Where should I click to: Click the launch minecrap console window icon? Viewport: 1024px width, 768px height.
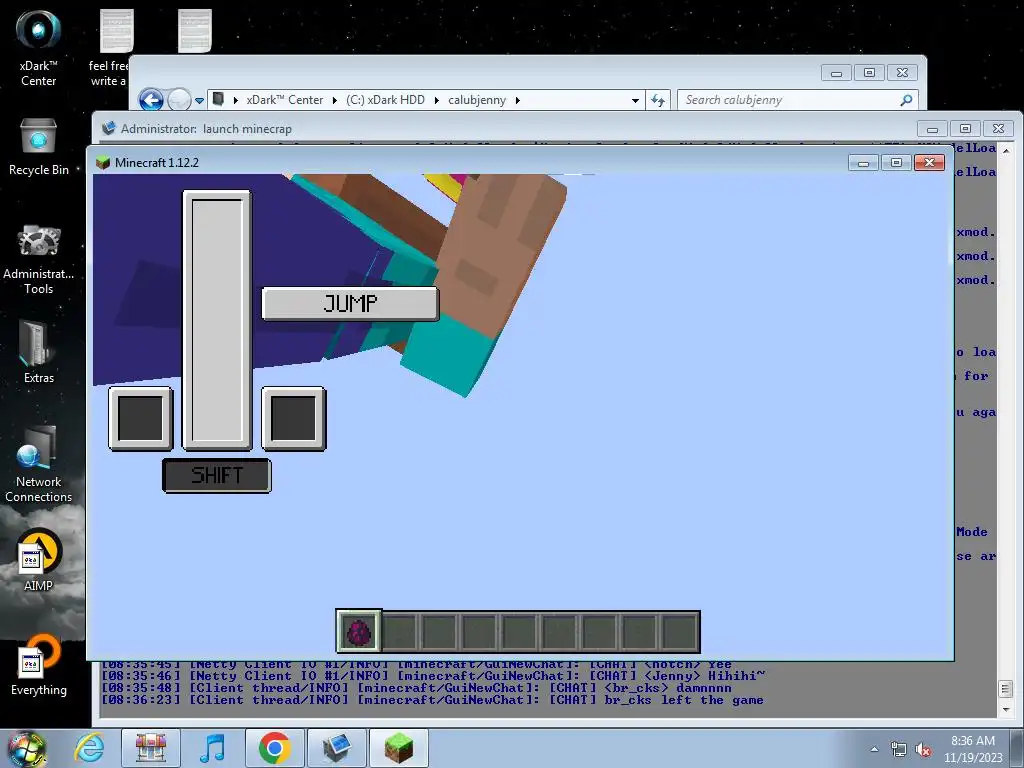[108, 128]
